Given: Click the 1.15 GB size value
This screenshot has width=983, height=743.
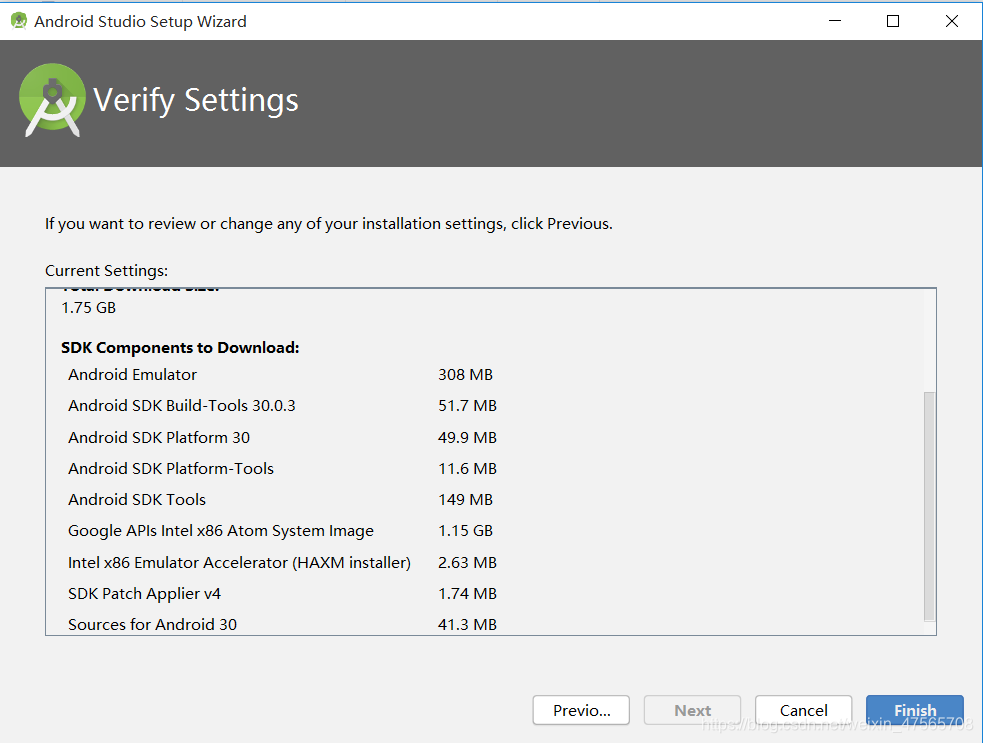Looking at the screenshot, I should click(465, 530).
